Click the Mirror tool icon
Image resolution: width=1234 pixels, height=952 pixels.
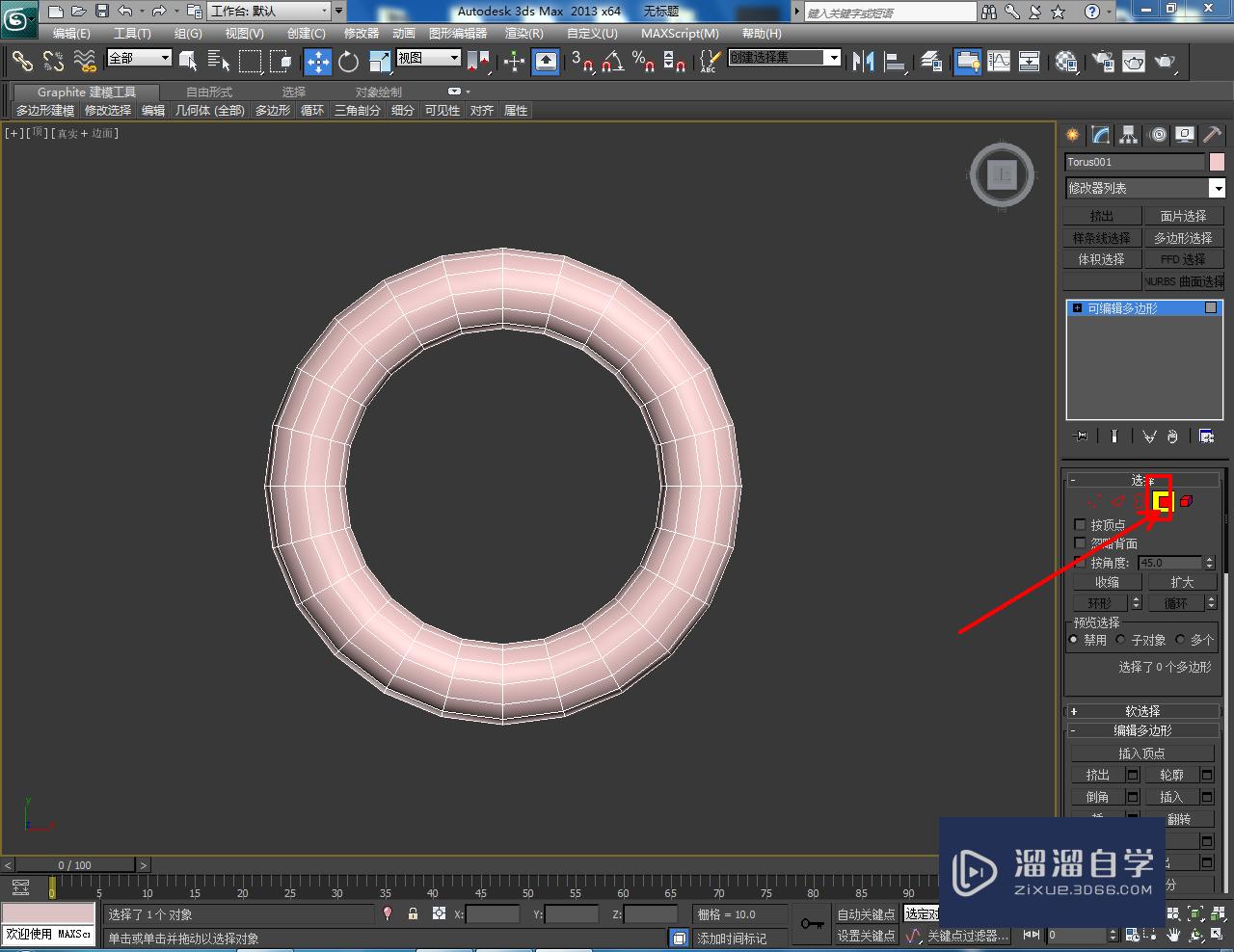(864, 62)
